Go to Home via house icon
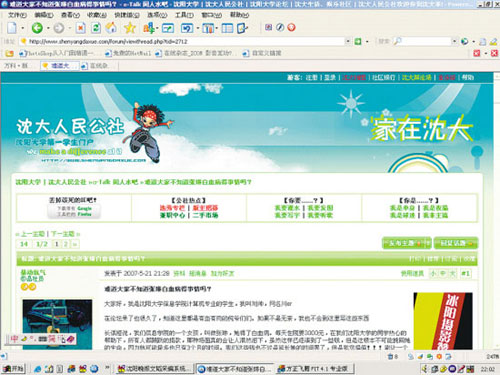 111,28
